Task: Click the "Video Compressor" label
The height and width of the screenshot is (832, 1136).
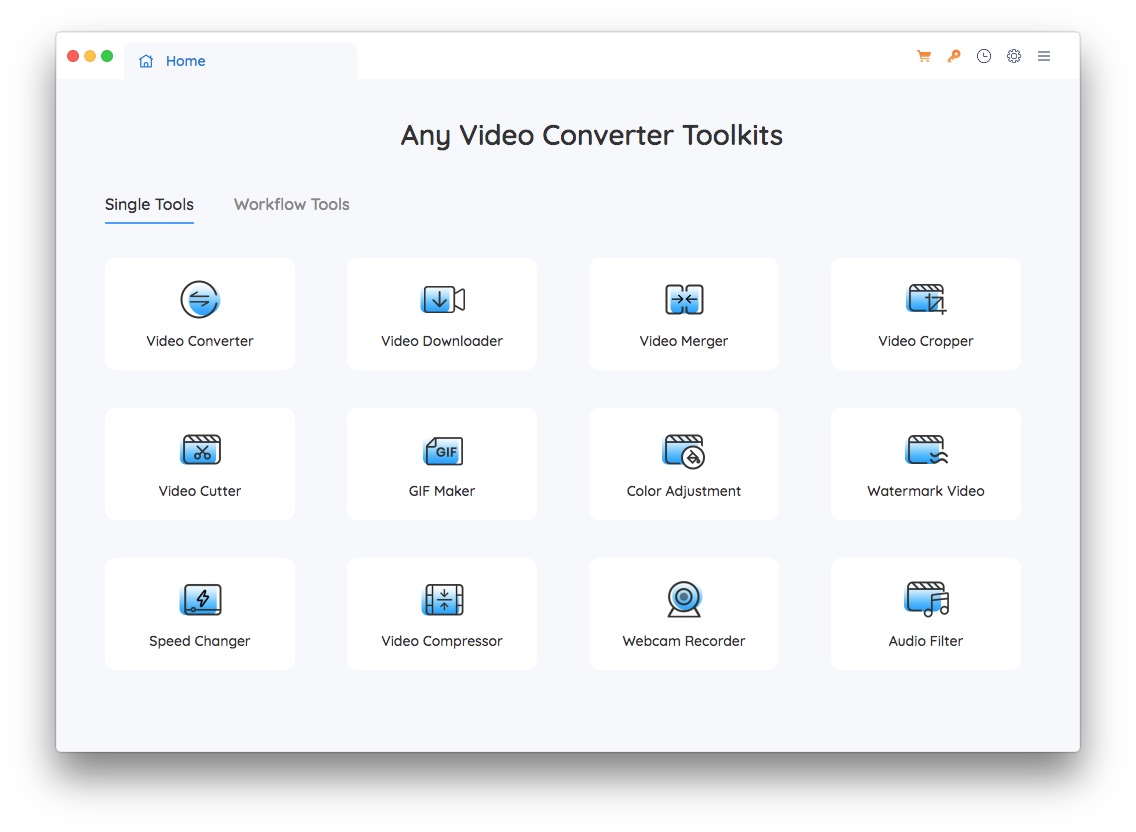Action: tap(442, 641)
